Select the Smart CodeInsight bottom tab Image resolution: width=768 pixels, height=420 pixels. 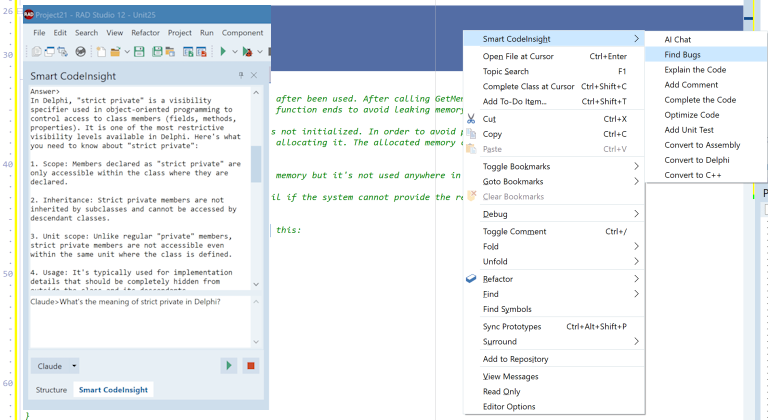tap(113, 390)
